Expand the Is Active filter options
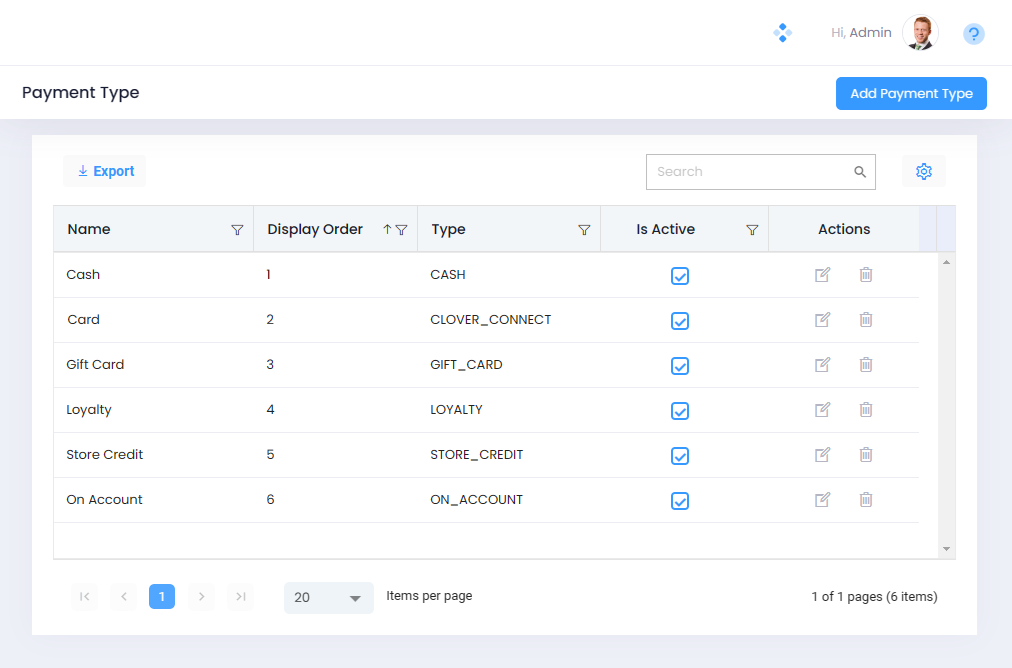The height and width of the screenshot is (668, 1012). pos(752,230)
